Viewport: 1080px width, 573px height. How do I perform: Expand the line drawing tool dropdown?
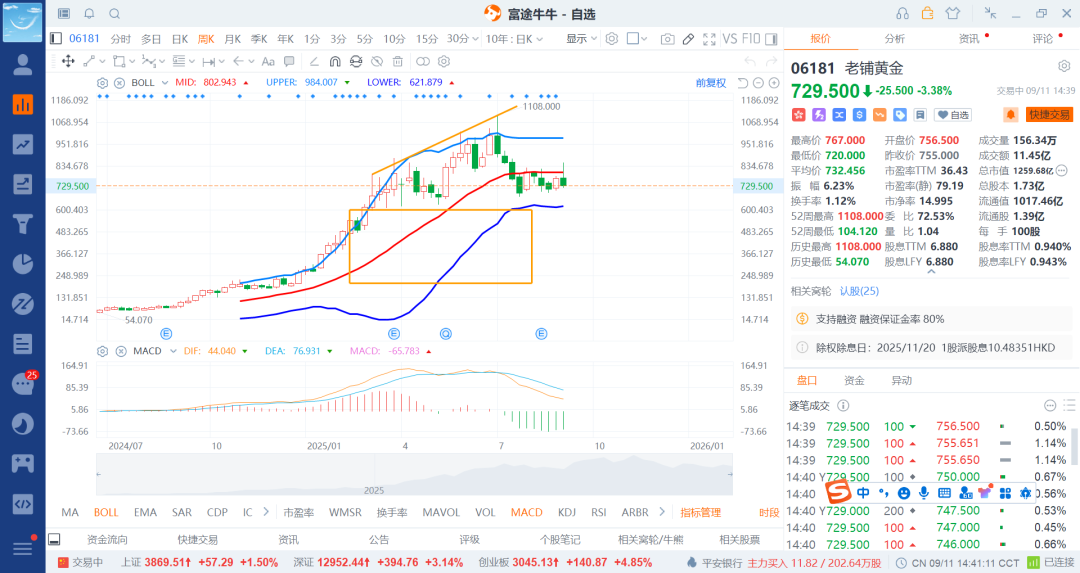pos(103,61)
